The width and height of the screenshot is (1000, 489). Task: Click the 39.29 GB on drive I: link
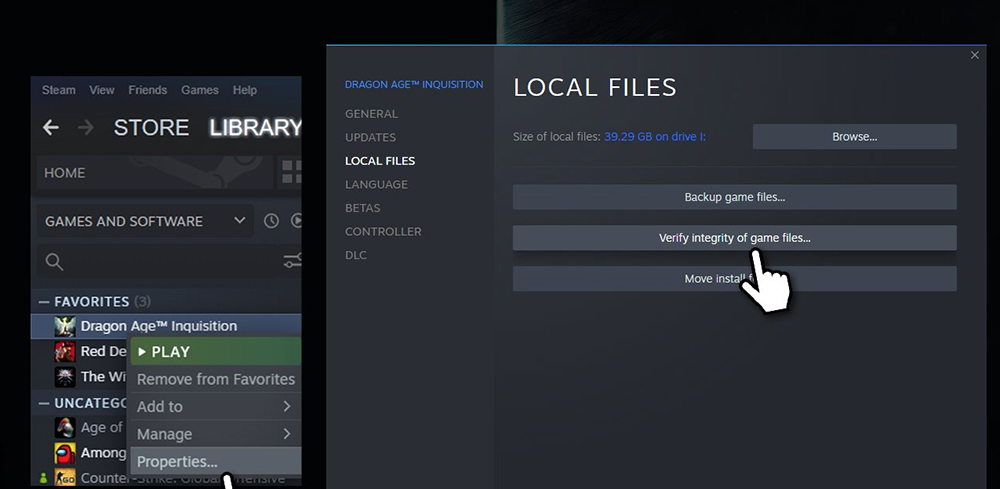(655, 136)
